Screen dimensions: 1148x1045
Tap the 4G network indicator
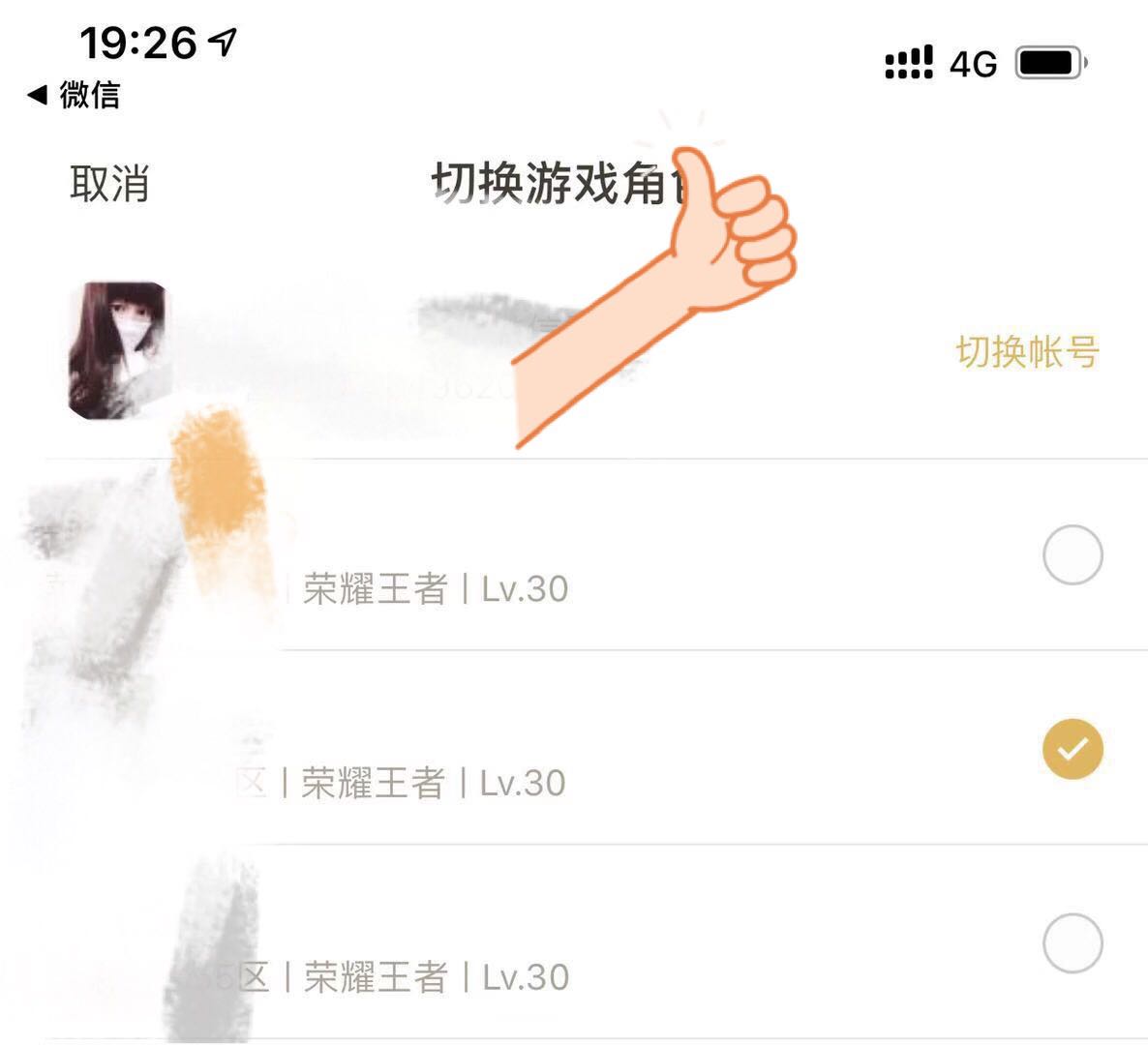[973, 64]
